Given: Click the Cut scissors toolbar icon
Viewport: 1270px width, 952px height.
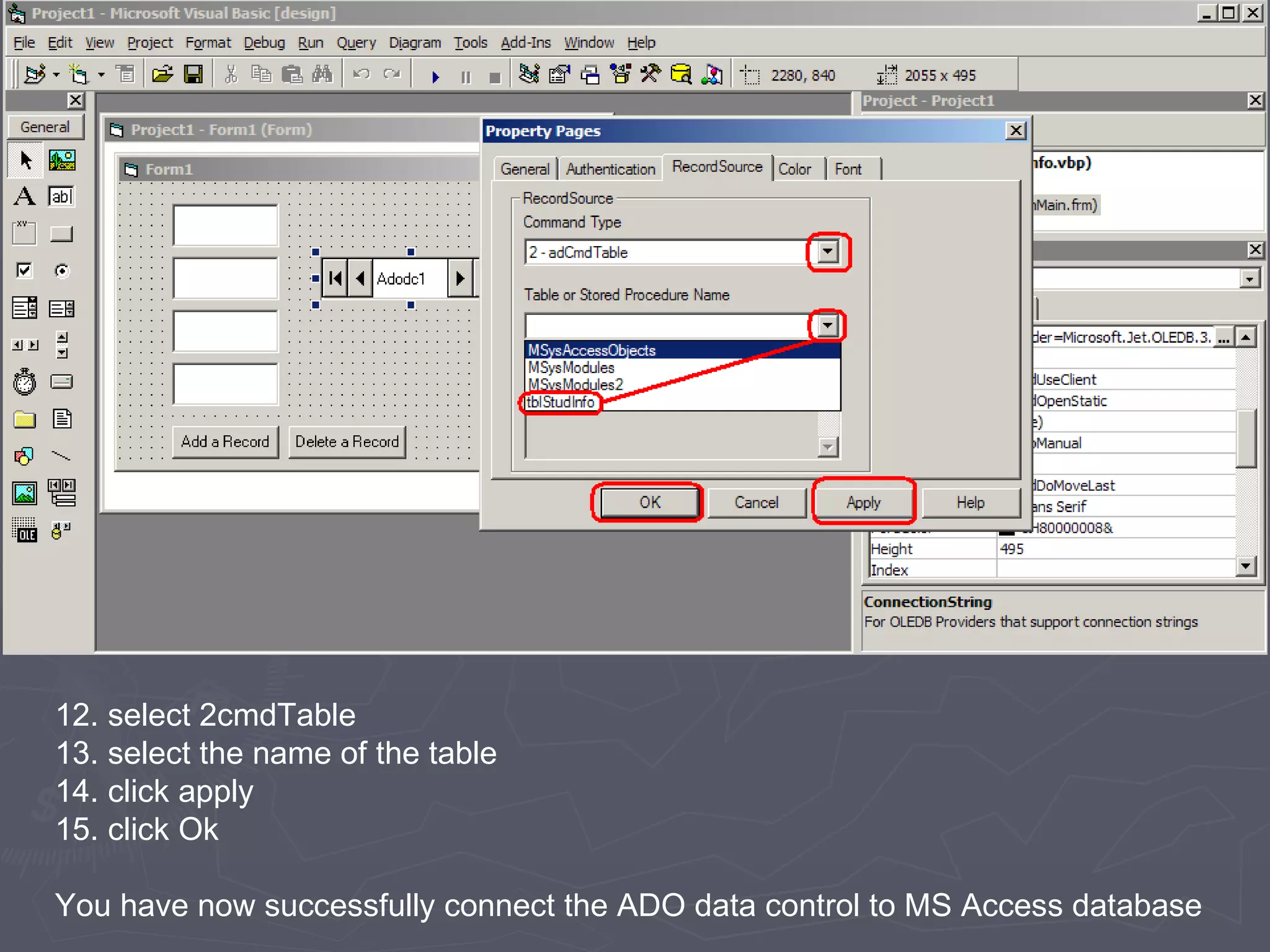Looking at the screenshot, I should click(231, 75).
